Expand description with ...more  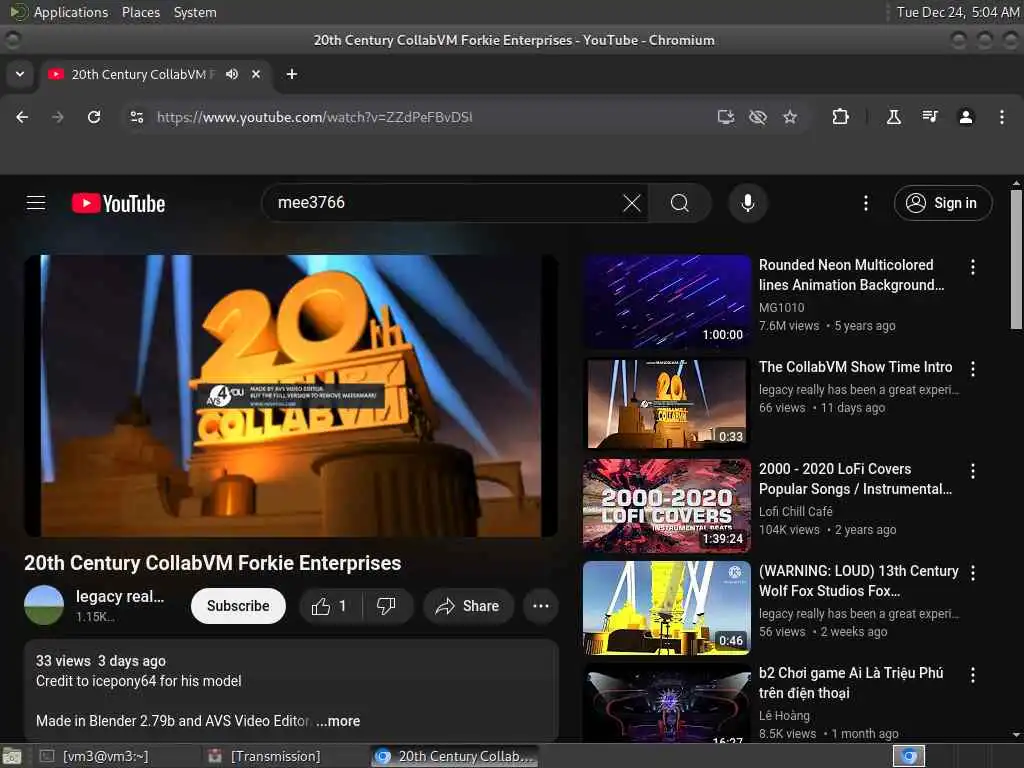coord(338,721)
